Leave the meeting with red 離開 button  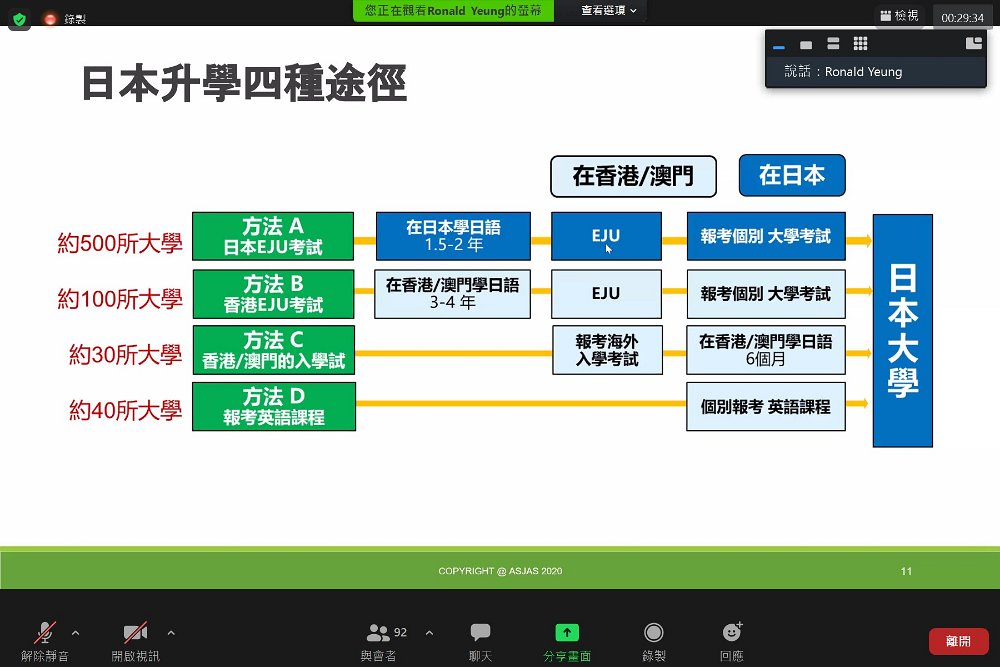click(x=959, y=641)
